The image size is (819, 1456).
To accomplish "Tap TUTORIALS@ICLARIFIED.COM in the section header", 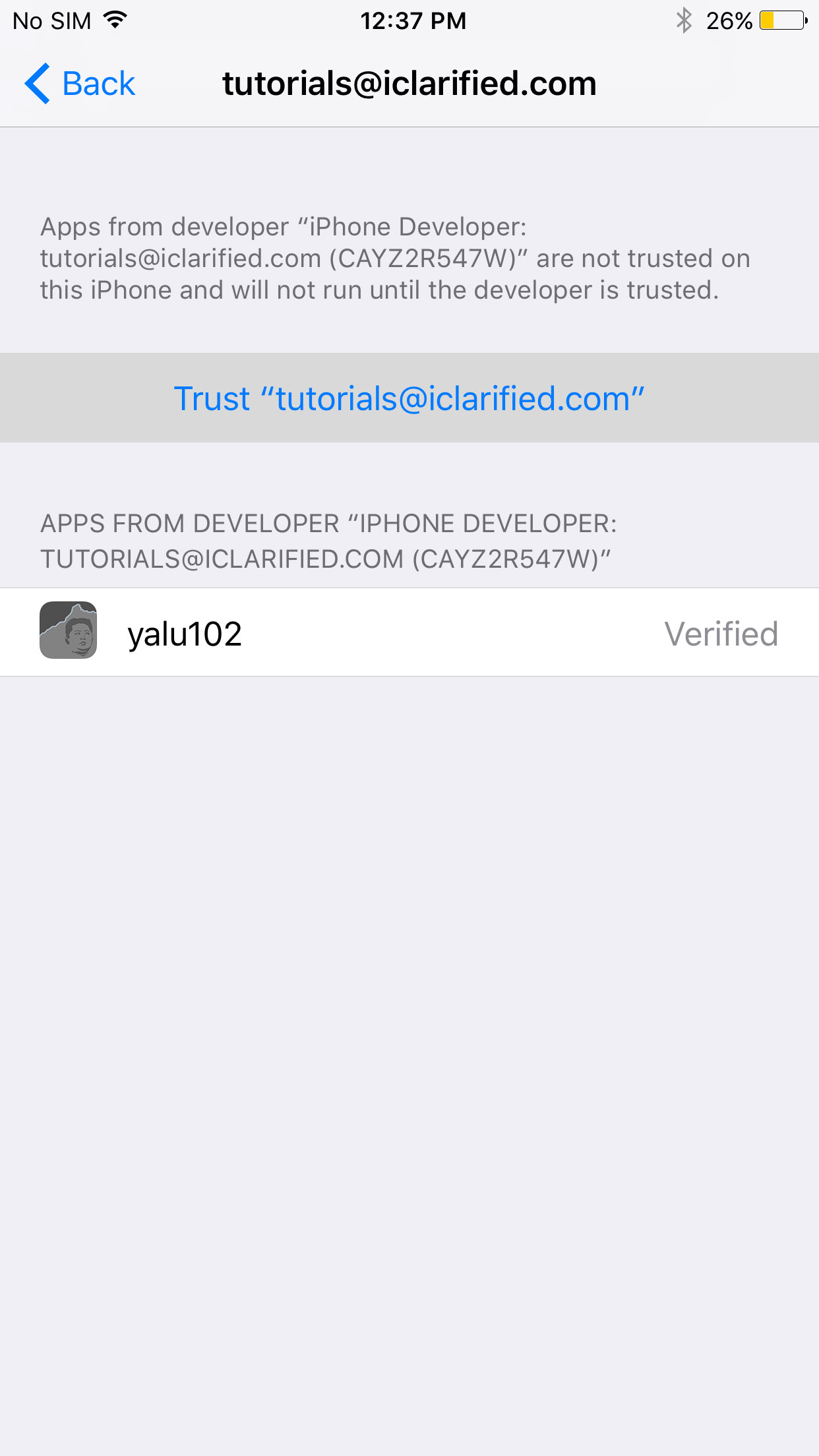I will 222,559.
